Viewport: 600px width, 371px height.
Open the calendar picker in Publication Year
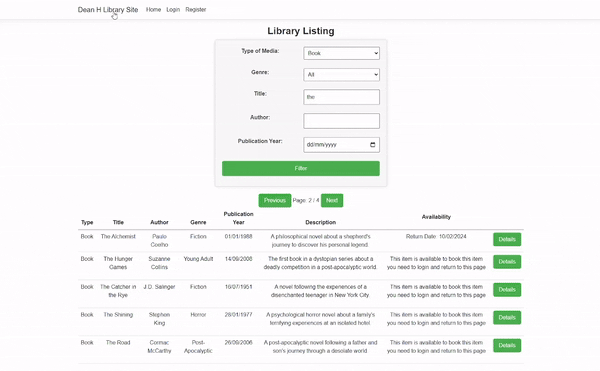[373, 145]
